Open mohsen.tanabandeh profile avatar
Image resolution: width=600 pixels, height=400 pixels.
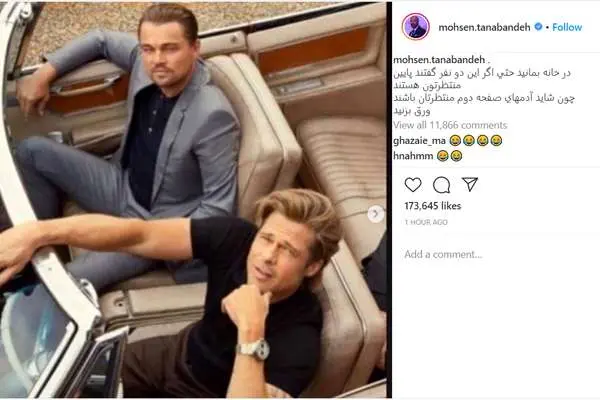[x=416, y=27]
